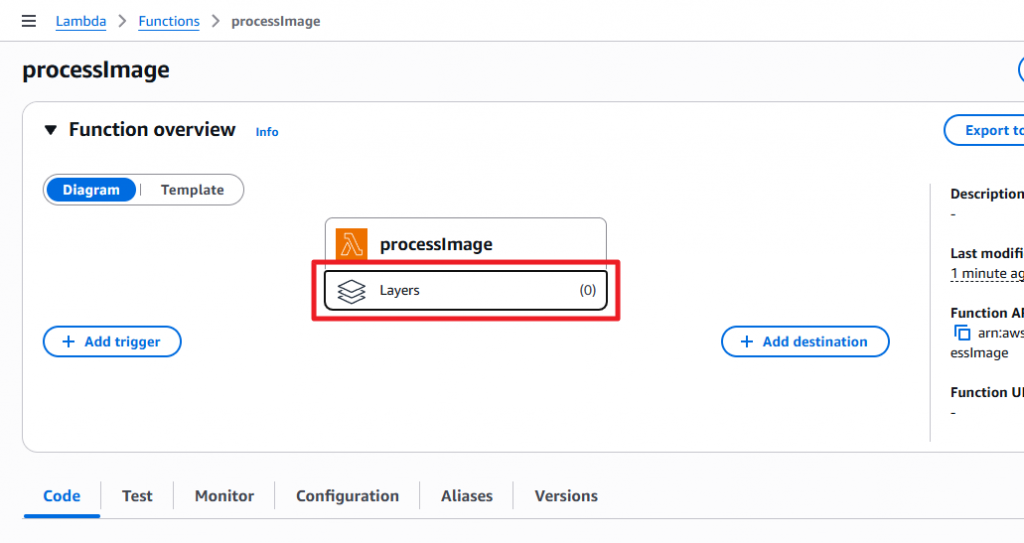Select the Aliases tab
The image size is (1024, 543).
(x=467, y=496)
